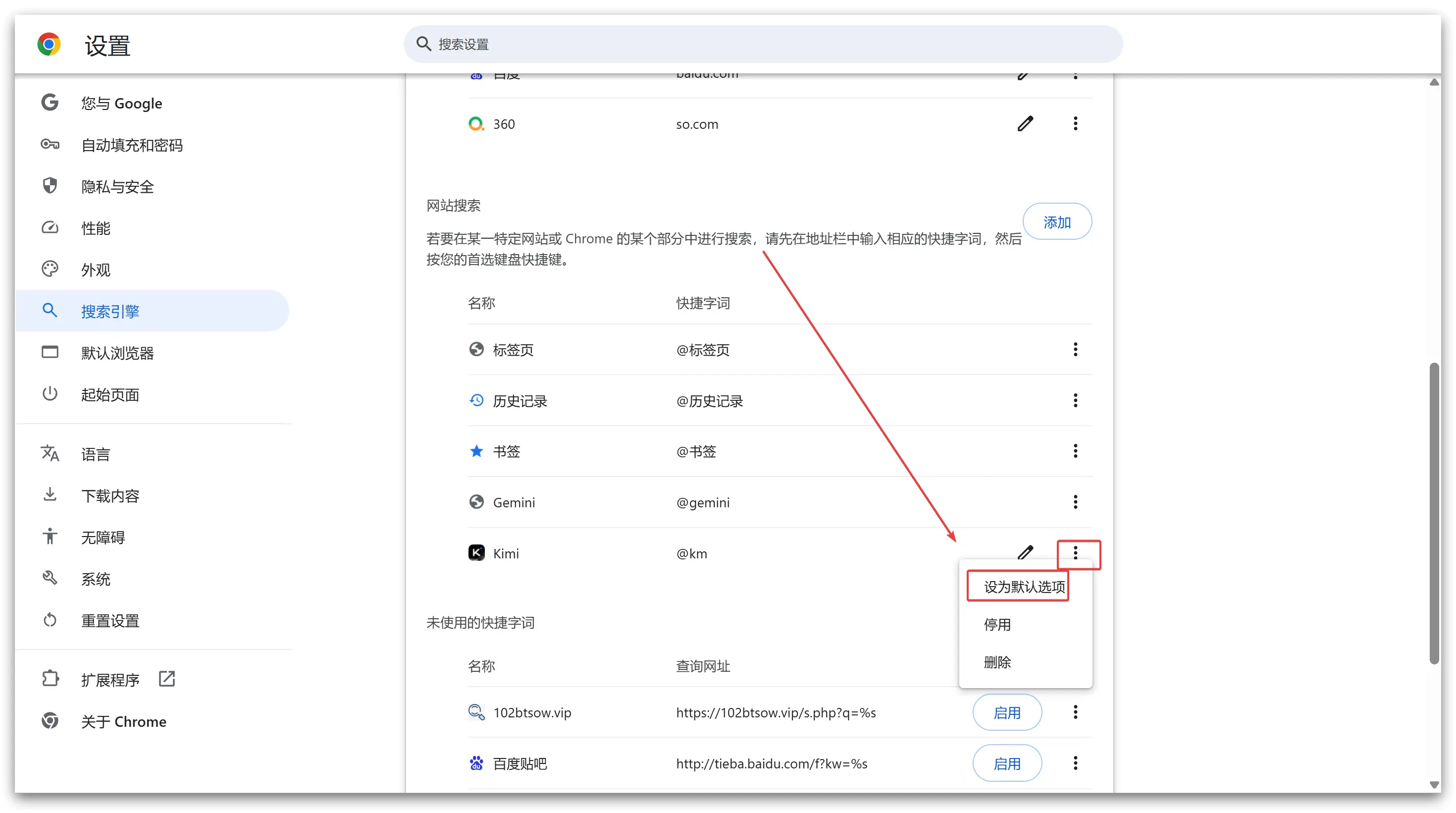
Task: Click the Chrome logo in the header
Action: coord(49,44)
